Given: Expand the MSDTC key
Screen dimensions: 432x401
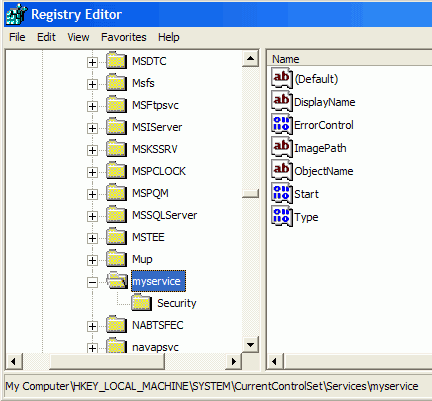Looking at the screenshot, I should (92, 62).
